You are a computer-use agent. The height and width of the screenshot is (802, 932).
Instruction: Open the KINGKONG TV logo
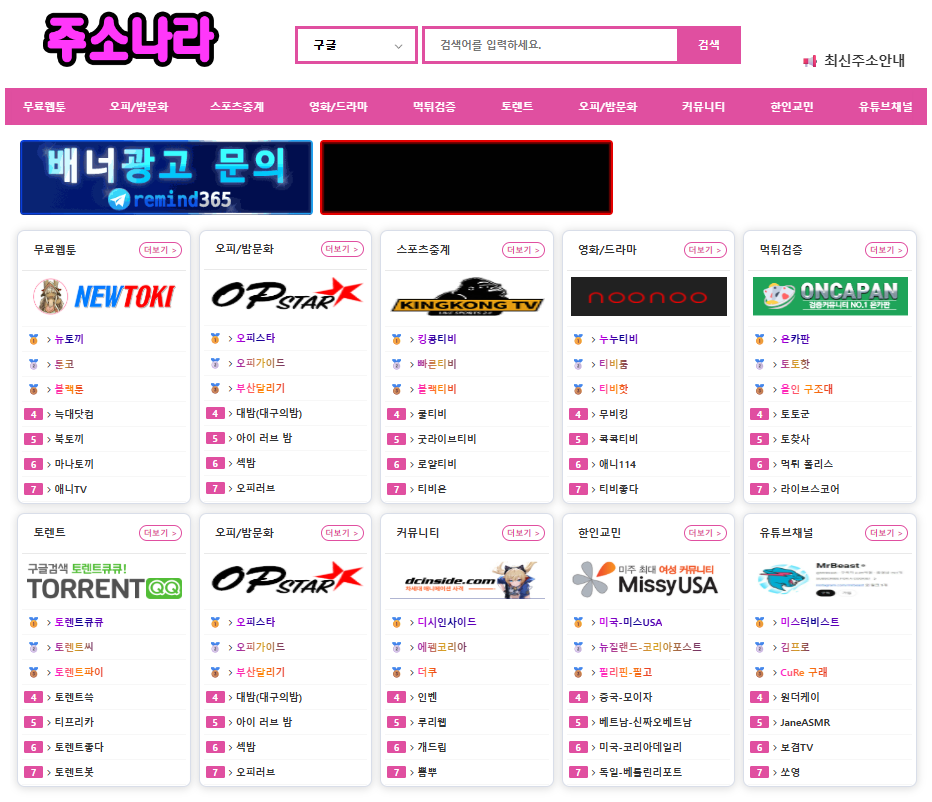[467, 296]
